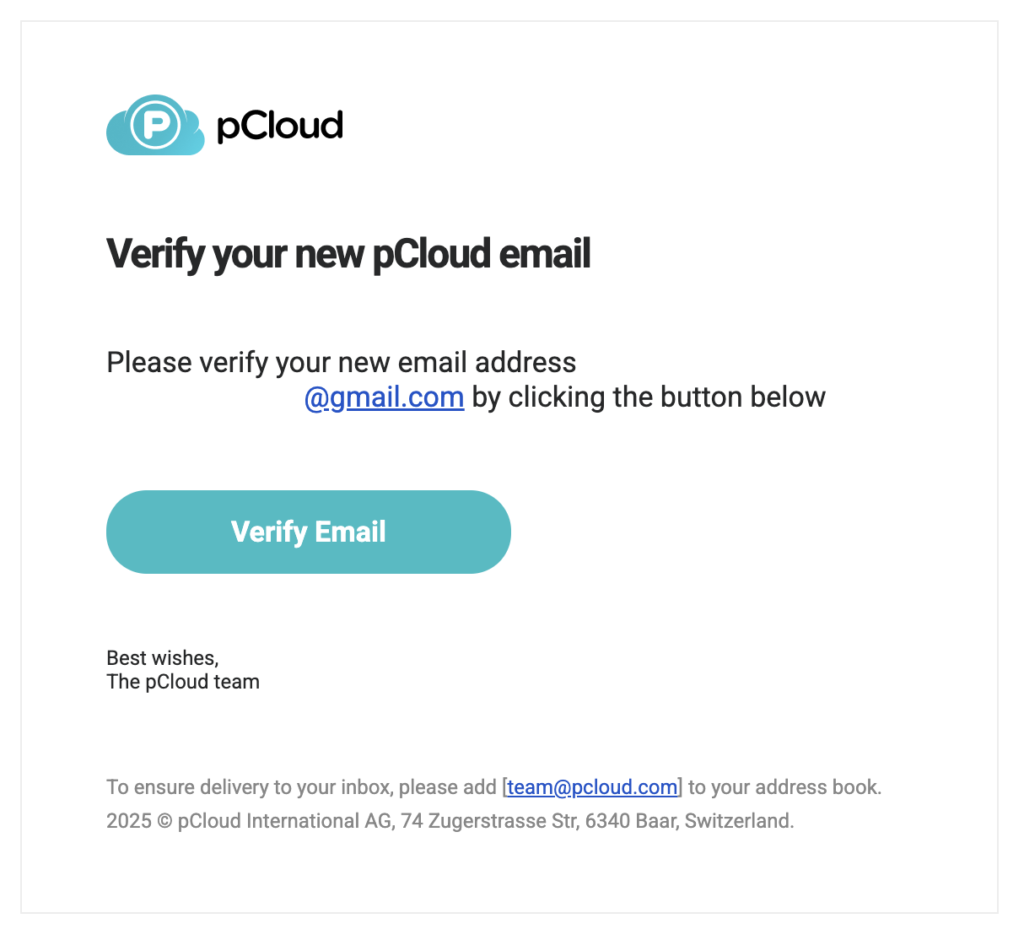Click the copyright © symbol in the footer
Screen dimensions: 1024x940
pyautogui.click(x=164, y=822)
